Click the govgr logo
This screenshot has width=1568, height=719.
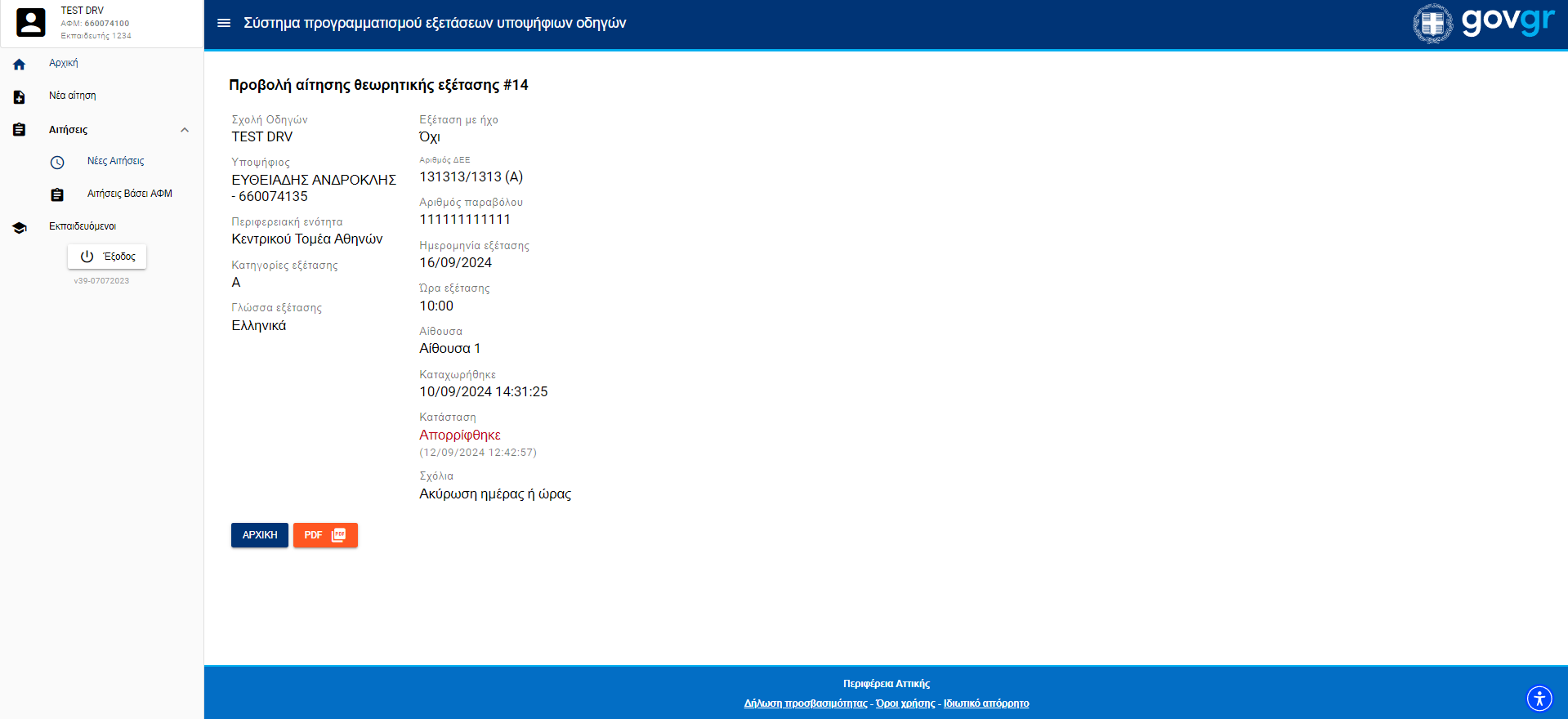tap(1483, 23)
